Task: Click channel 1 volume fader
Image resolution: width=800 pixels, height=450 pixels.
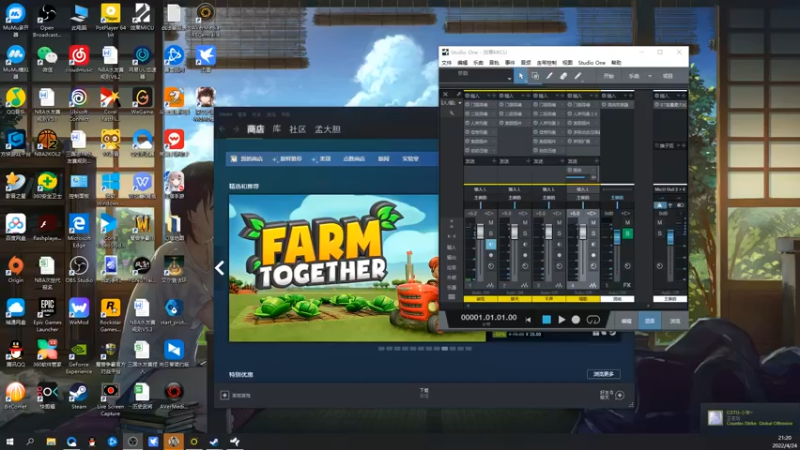Action: (x=480, y=232)
